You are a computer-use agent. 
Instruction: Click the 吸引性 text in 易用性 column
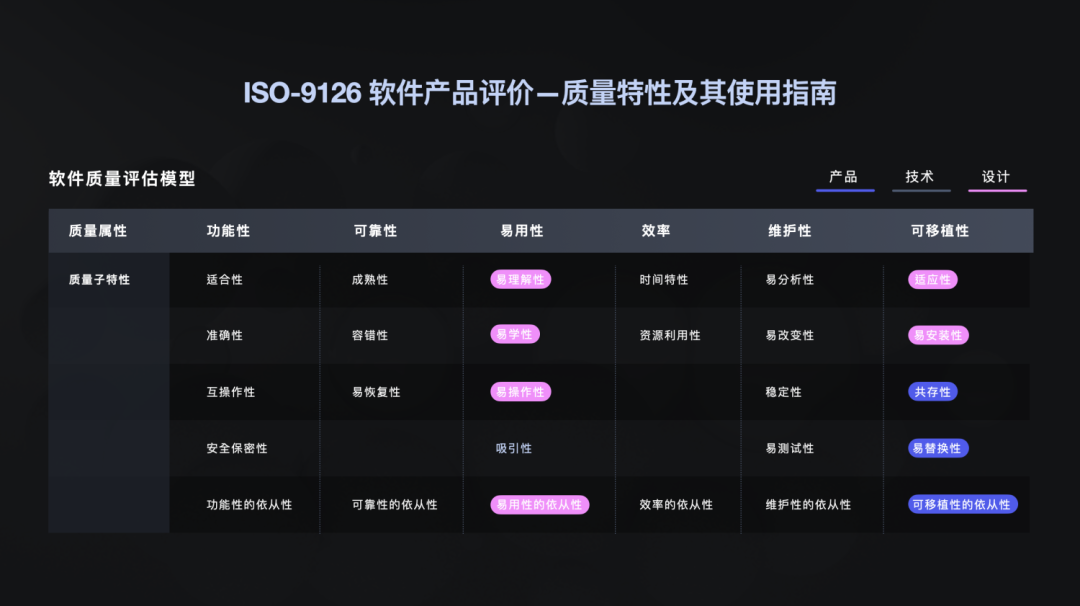point(514,448)
